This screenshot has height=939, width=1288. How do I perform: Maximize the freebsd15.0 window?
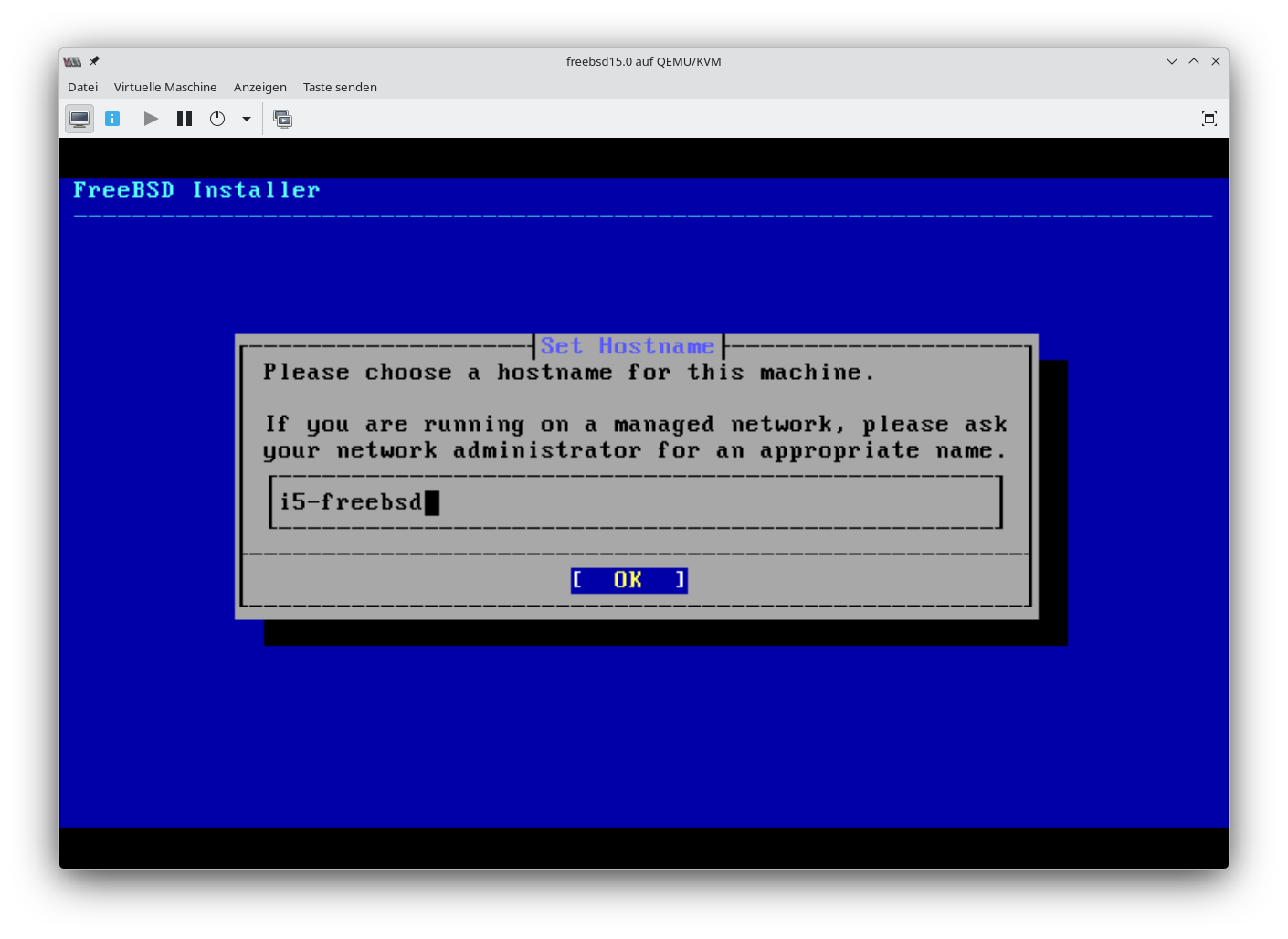[1194, 61]
